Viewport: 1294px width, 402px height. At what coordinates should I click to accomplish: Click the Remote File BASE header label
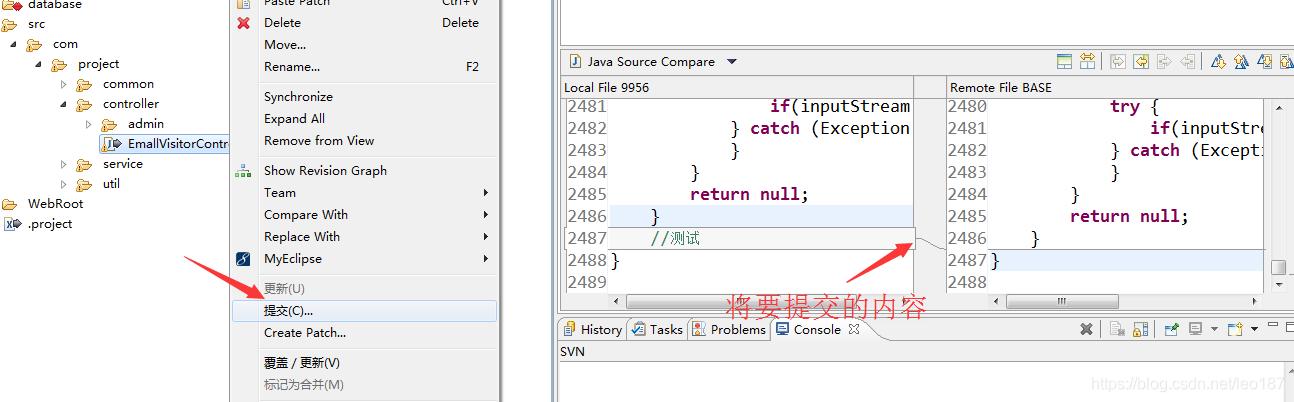[1000, 88]
